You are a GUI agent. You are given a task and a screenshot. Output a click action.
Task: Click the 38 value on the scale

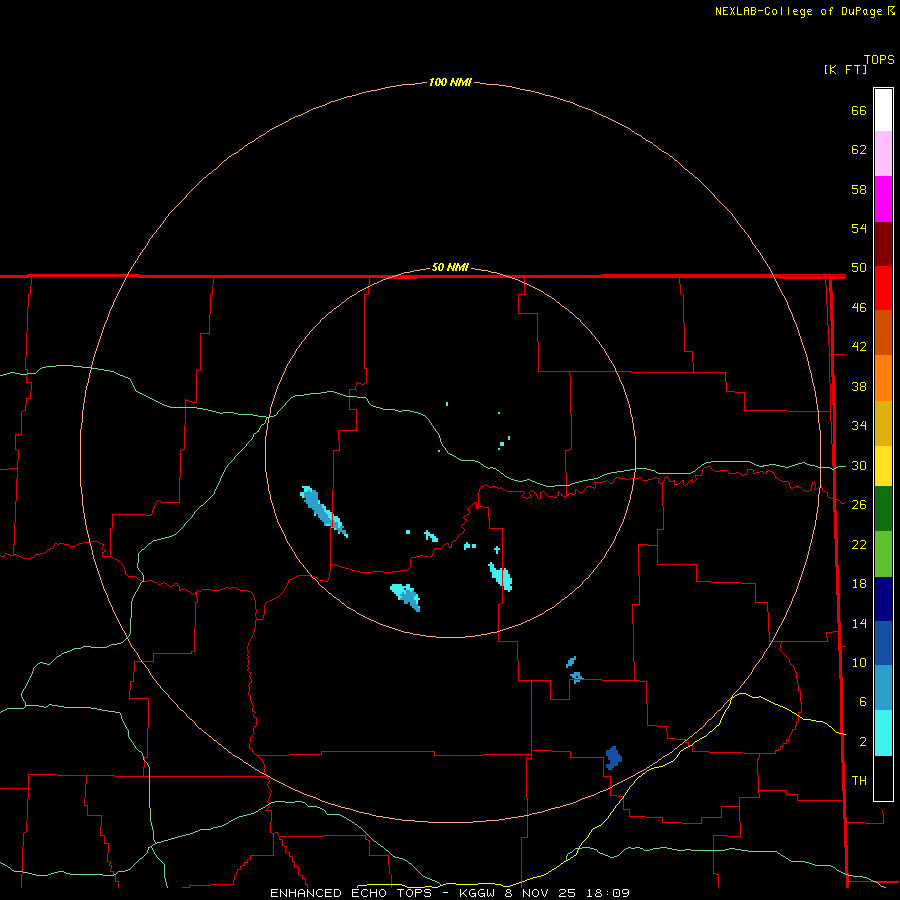tap(859, 386)
